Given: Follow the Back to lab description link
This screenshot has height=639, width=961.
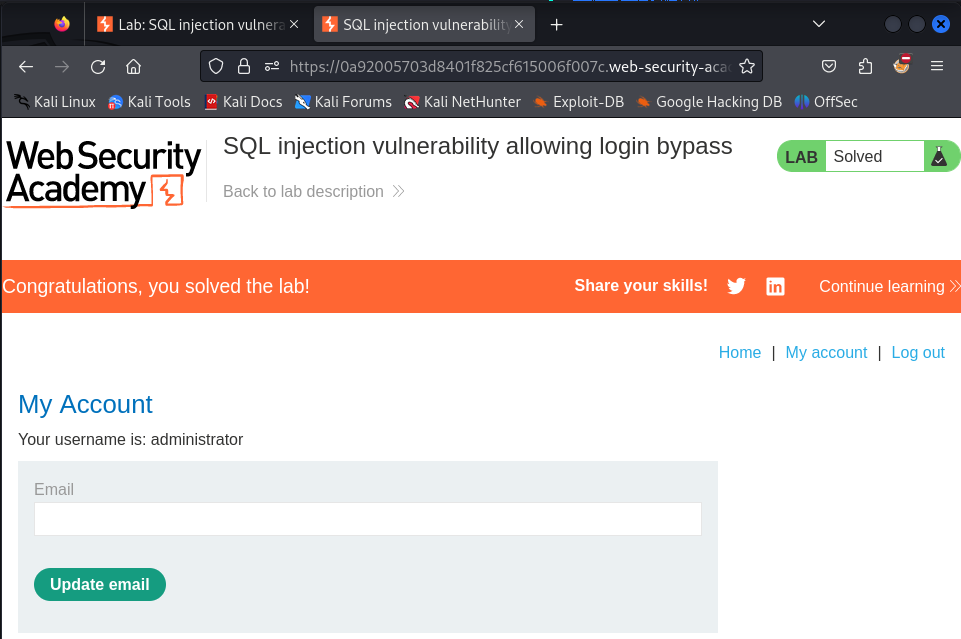Looking at the screenshot, I should click(x=303, y=191).
